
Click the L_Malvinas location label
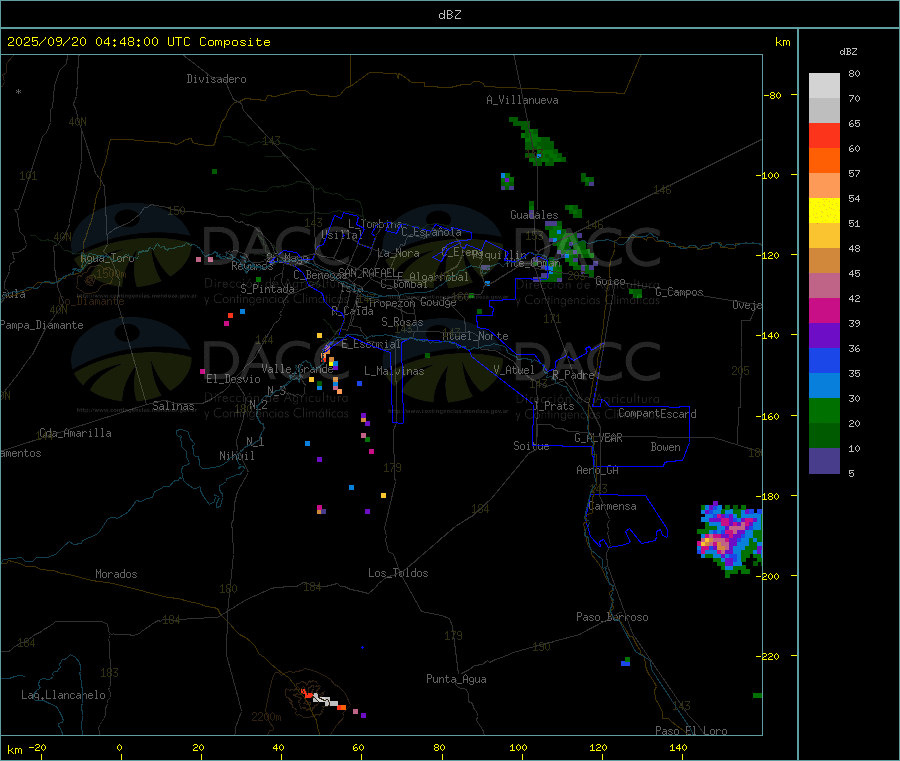tap(394, 371)
